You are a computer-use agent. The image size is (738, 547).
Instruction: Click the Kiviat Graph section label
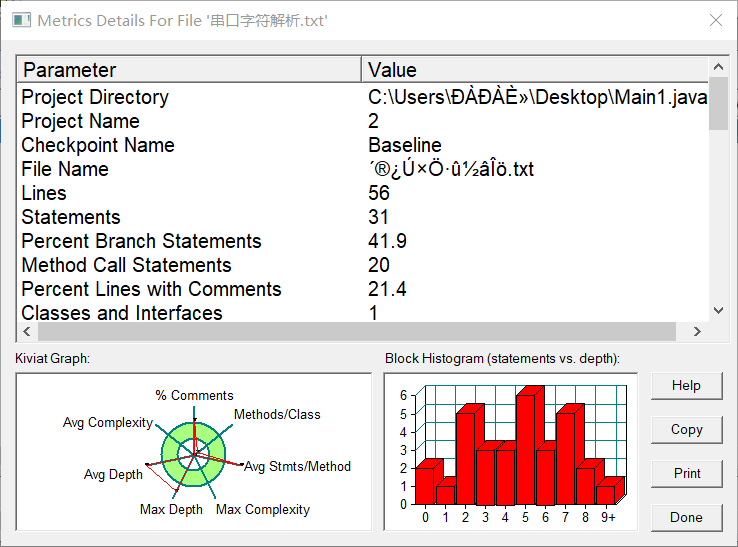tap(52, 359)
